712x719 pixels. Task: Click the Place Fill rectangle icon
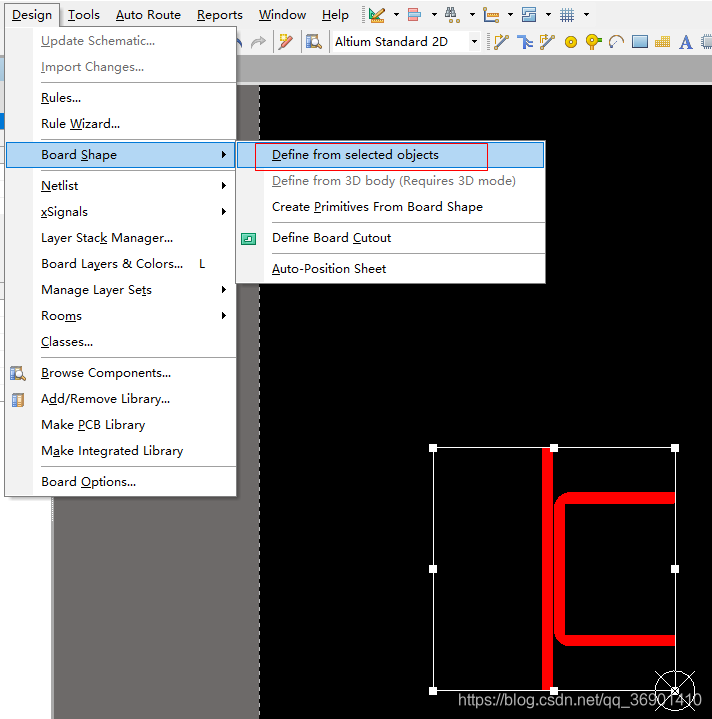(x=639, y=42)
